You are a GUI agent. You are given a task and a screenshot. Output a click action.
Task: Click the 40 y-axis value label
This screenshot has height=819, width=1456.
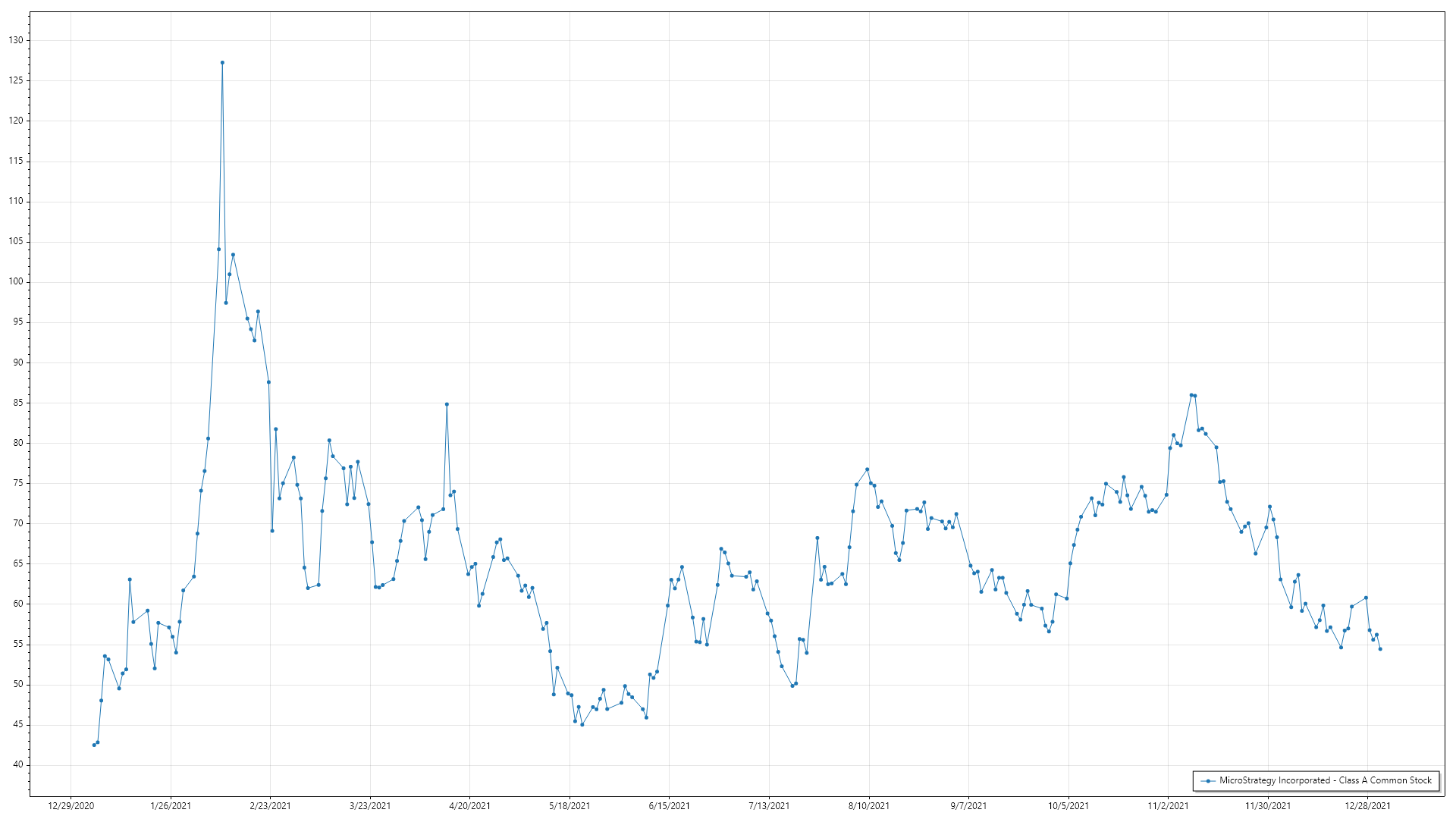(x=18, y=764)
